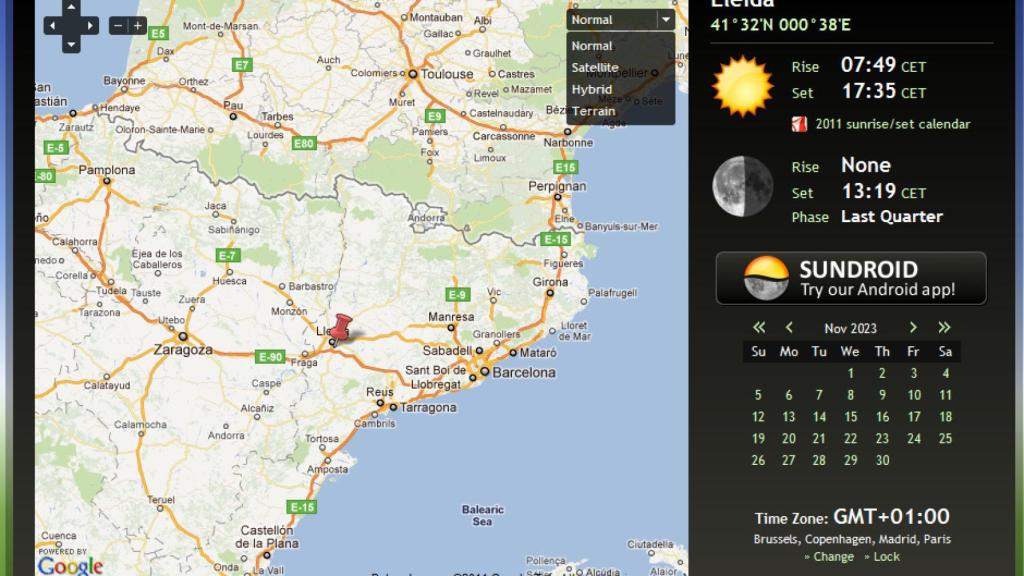This screenshot has height=576, width=1024.
Task: Open the map type dropdown arrow
Action: point(665,19)
